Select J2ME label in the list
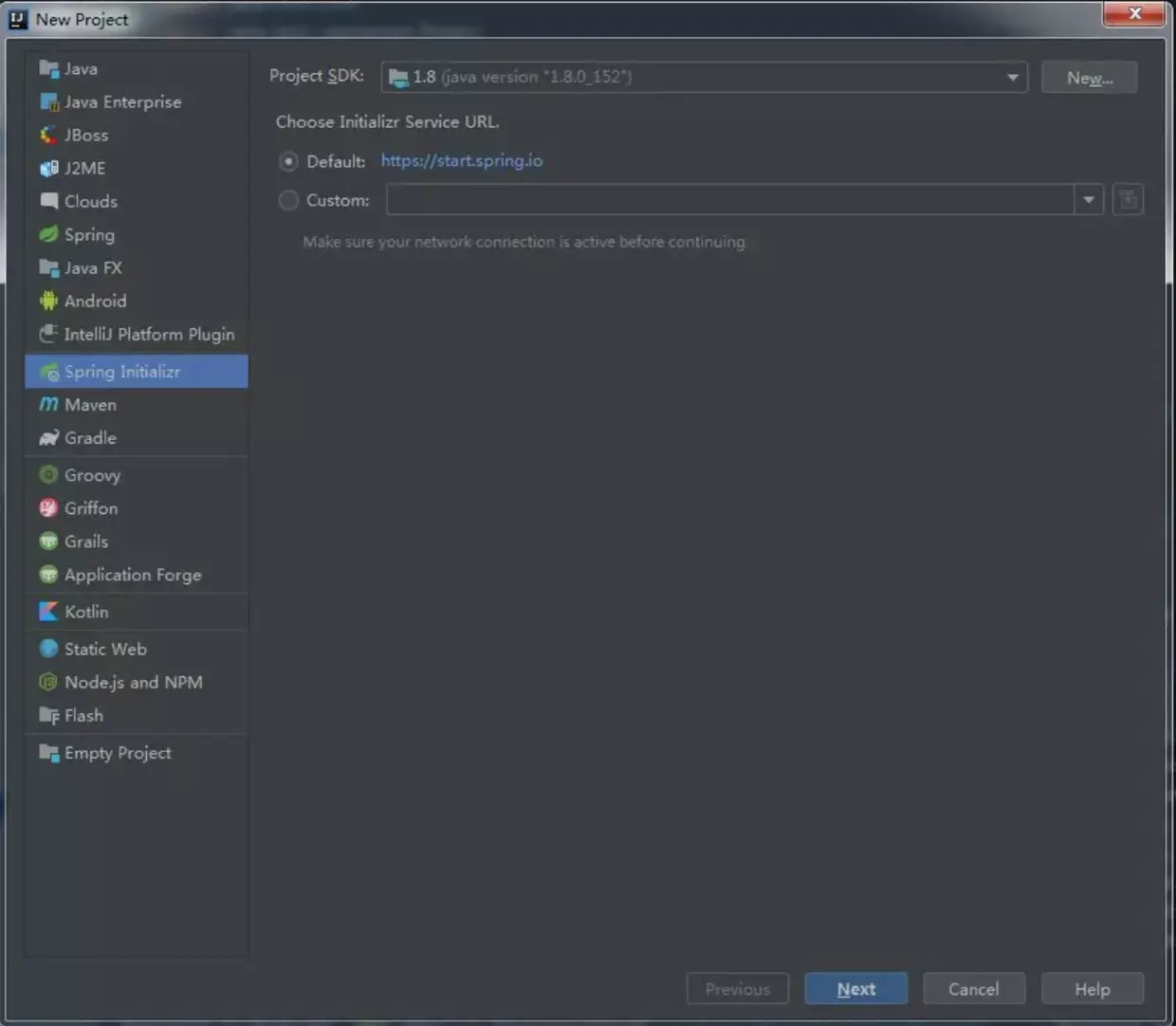The width and height of the screenshot is (1176, 1026). 84,168
